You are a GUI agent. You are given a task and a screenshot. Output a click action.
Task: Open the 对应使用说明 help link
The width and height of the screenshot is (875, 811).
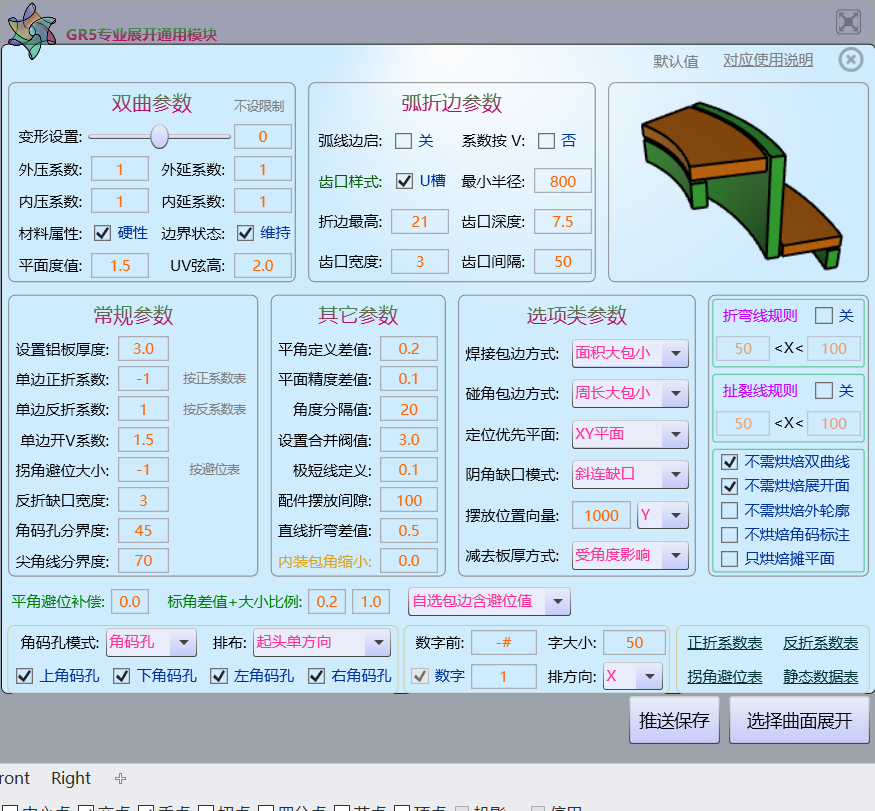(x=767, y=60)
